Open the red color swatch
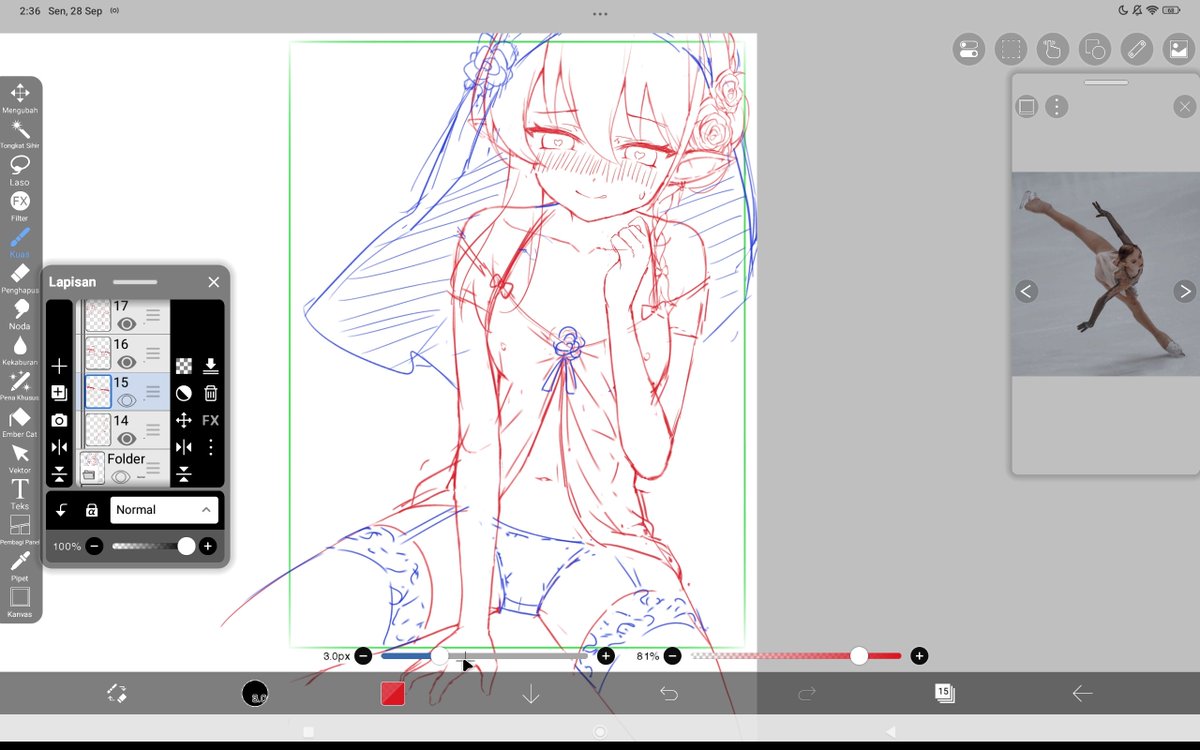 [x=393, y=693]
